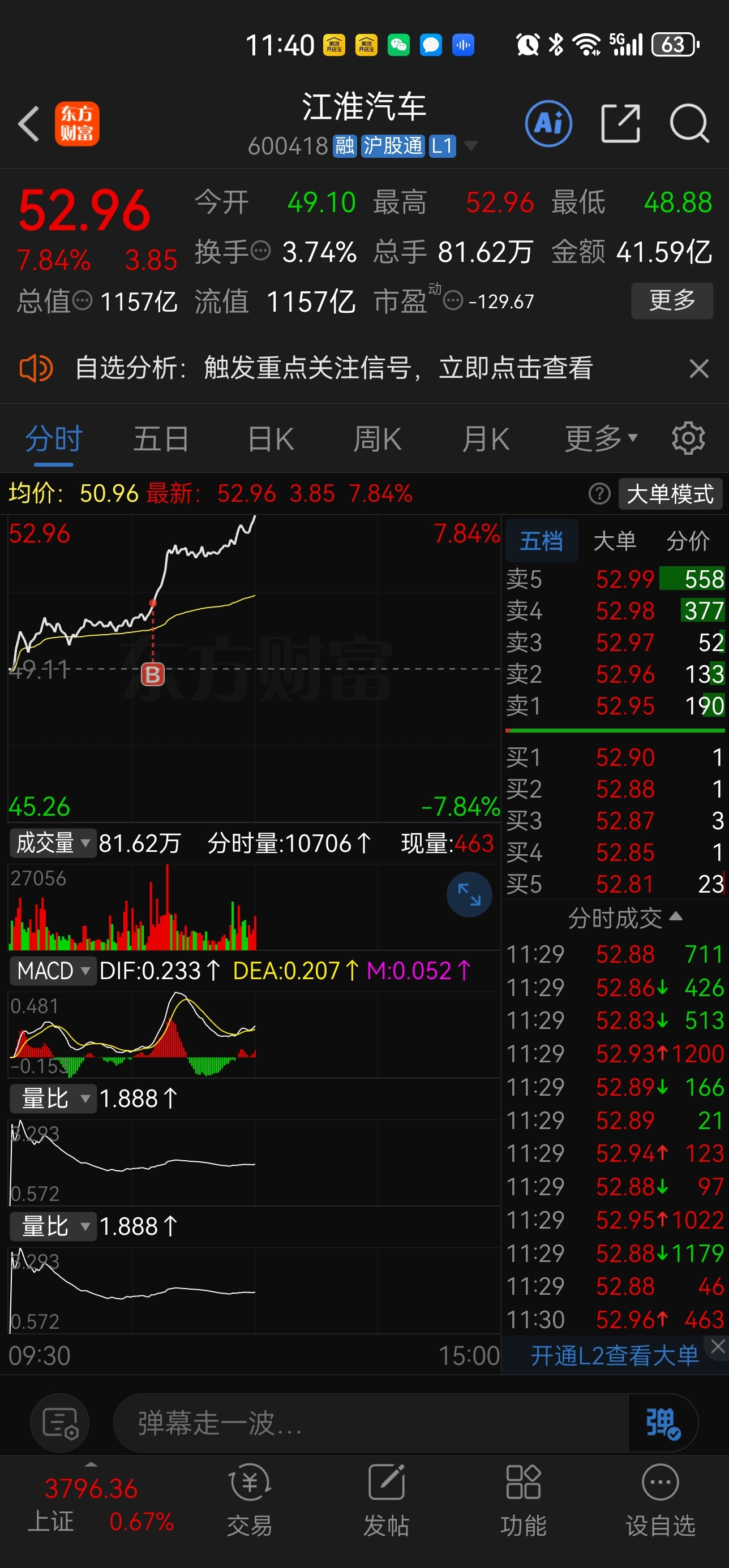
Task: Toggle 大单模式 button
Action: [670, 494]
